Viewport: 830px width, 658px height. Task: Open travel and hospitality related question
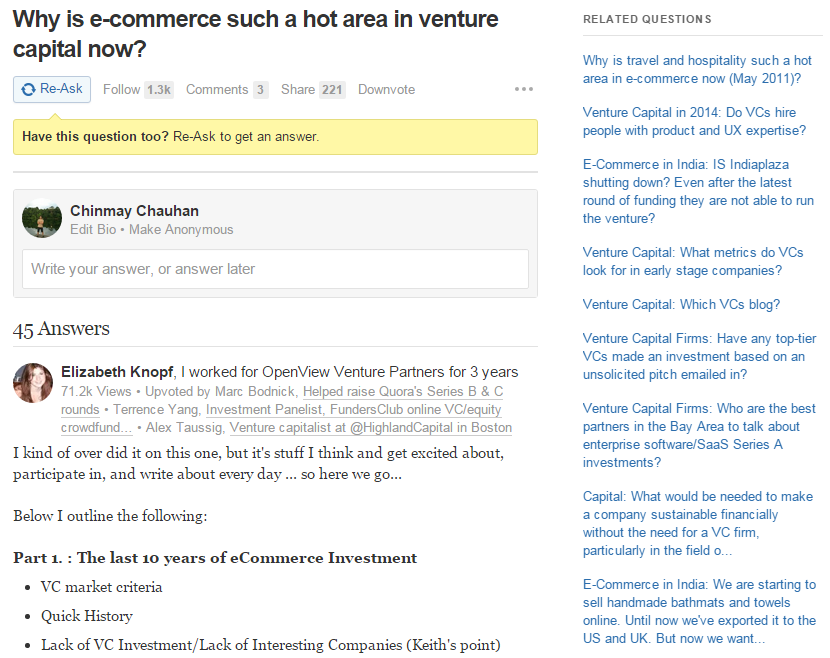(x=697, y=69)
